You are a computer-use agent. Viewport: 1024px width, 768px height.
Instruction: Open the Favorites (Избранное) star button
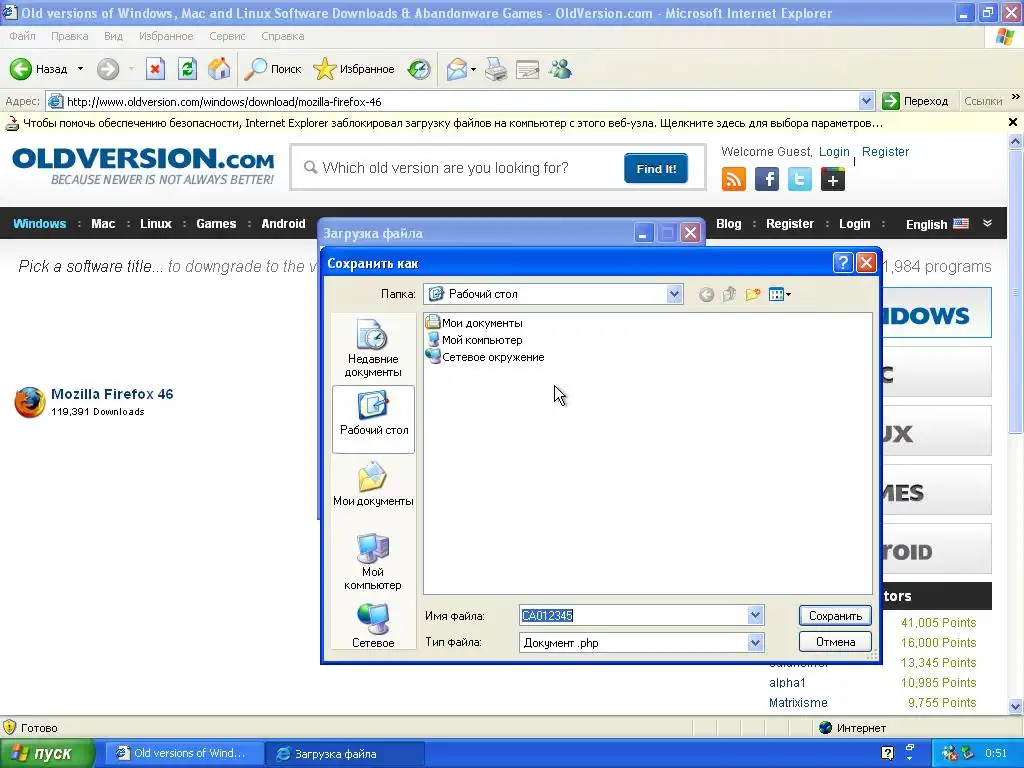click(353, 69)
